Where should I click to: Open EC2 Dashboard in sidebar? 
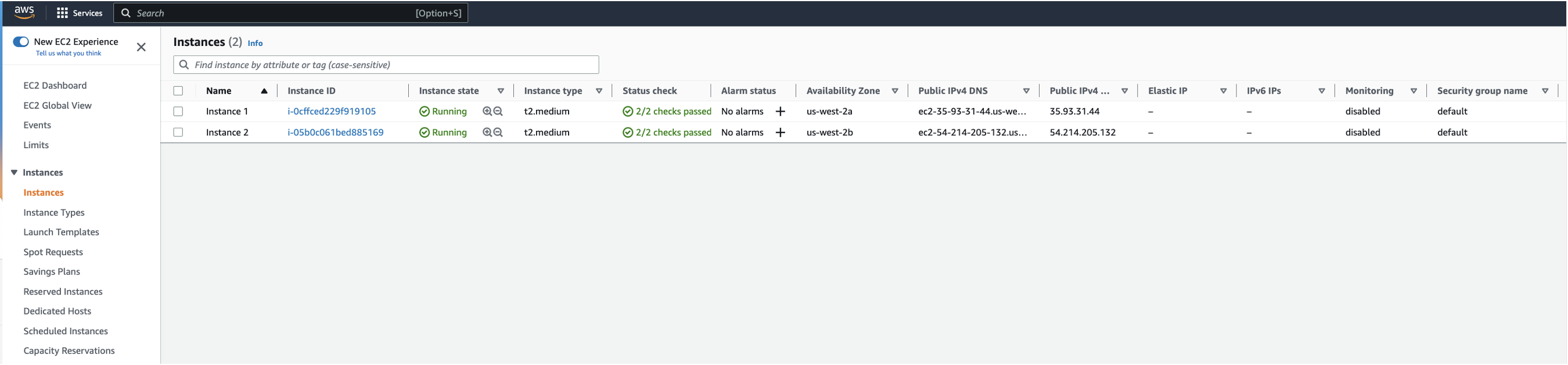(x=55, y=85)
